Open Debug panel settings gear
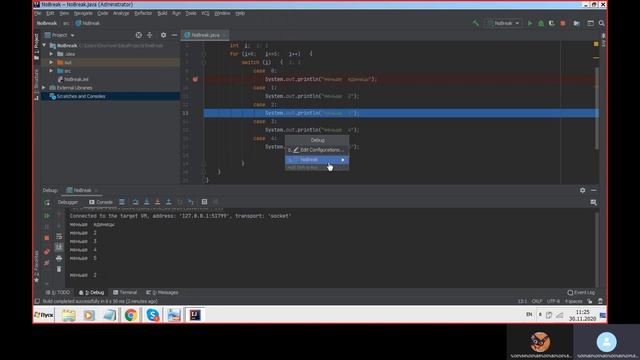640x360 pixels. pos(582,190)
